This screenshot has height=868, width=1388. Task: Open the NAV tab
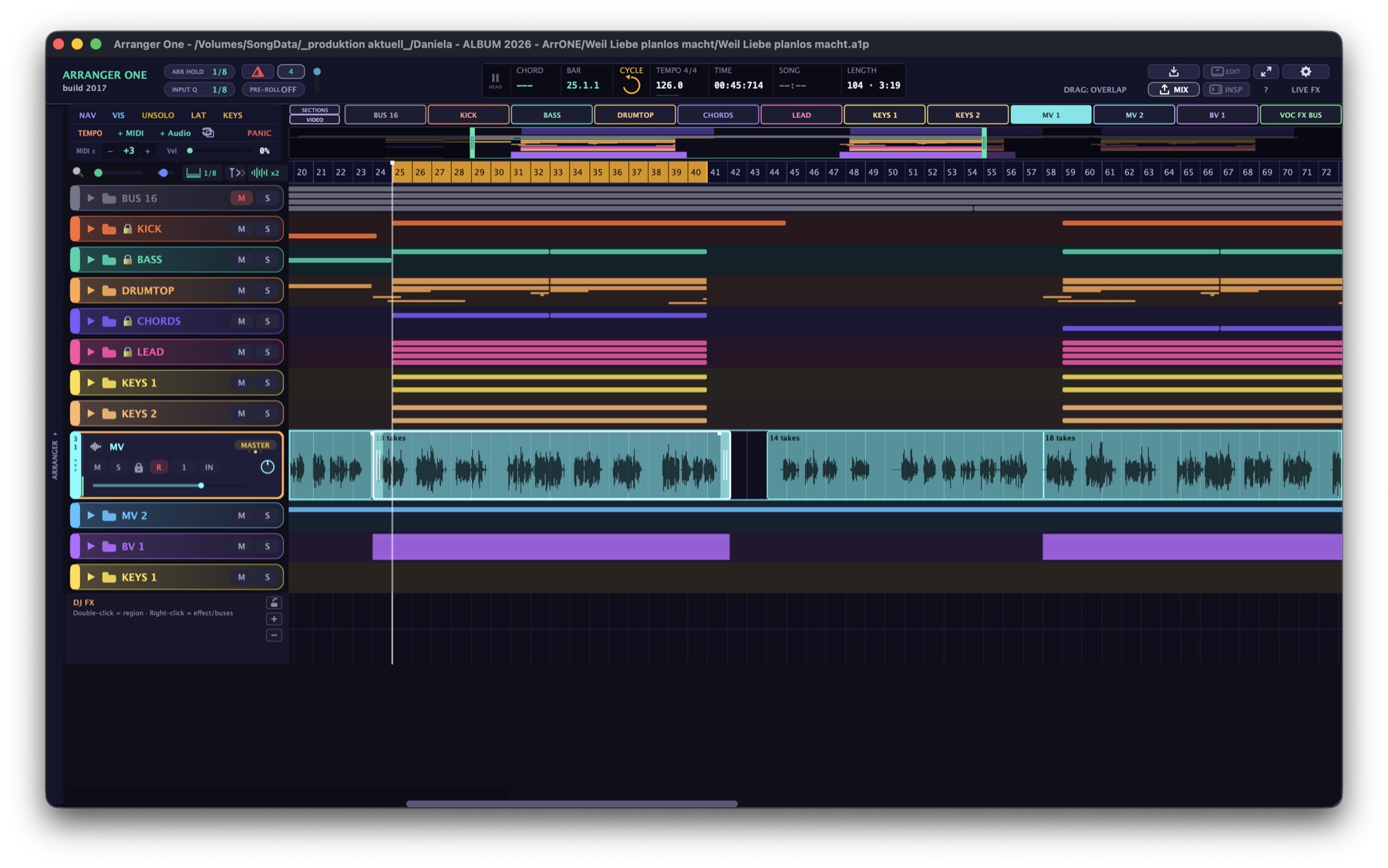(87, 116)
